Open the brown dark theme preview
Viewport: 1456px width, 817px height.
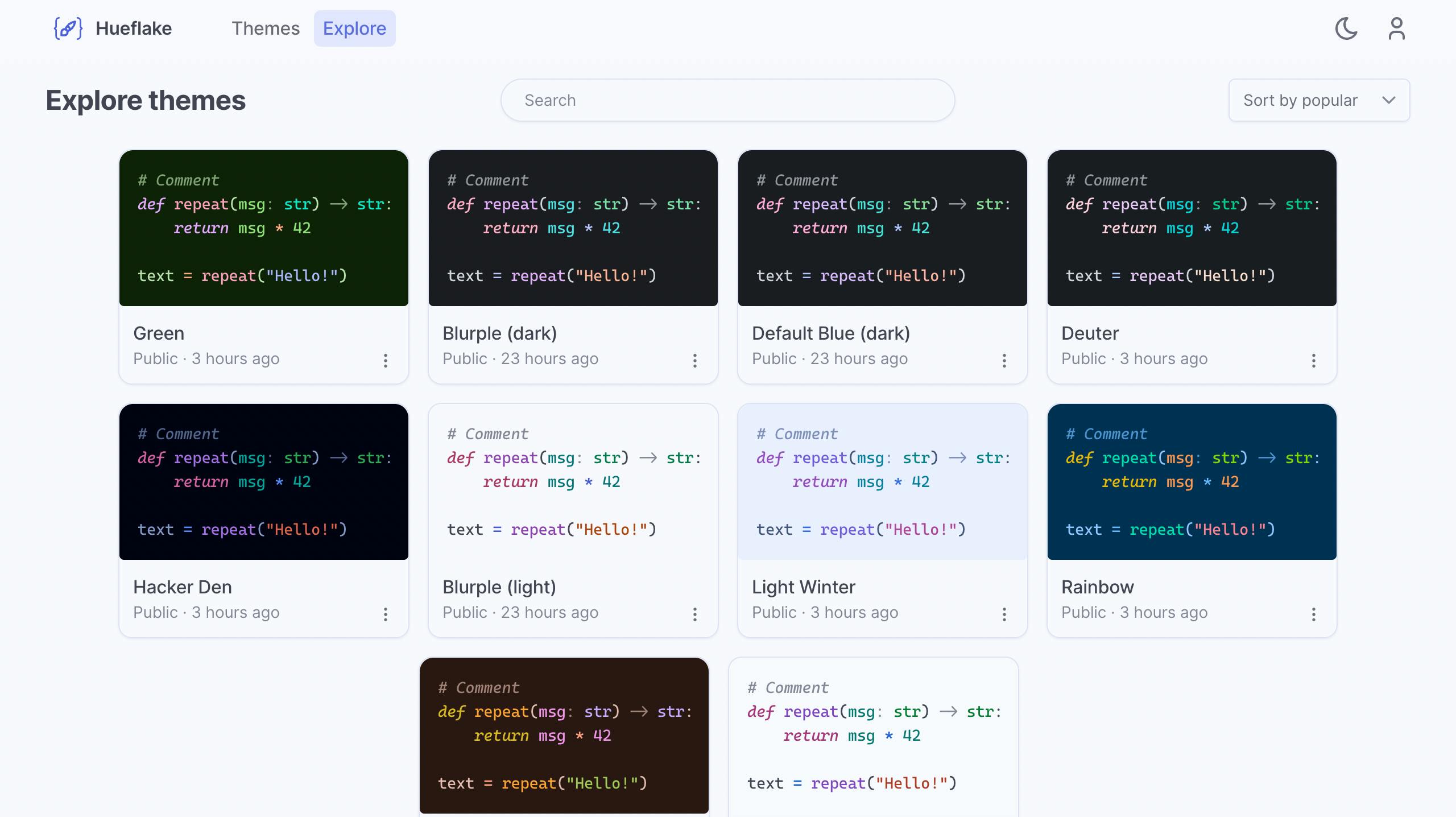564,736
